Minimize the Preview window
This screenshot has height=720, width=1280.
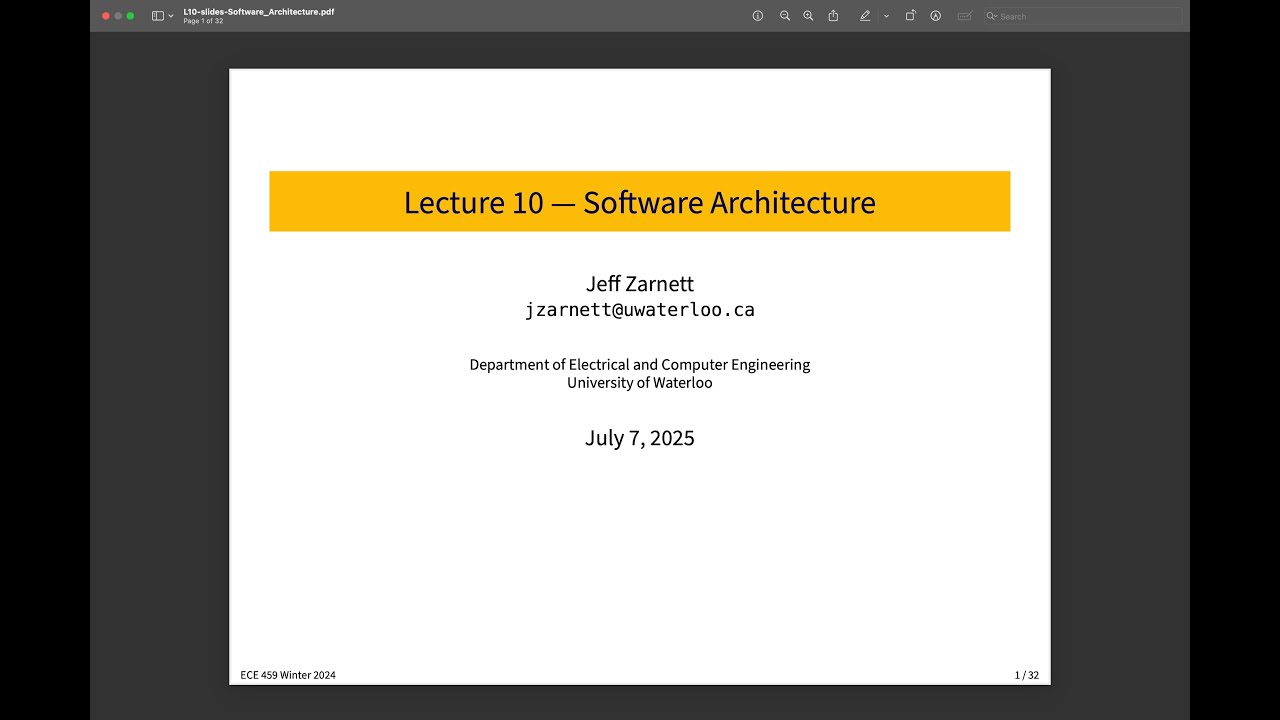pyautogui.click(x=118, y=16)
